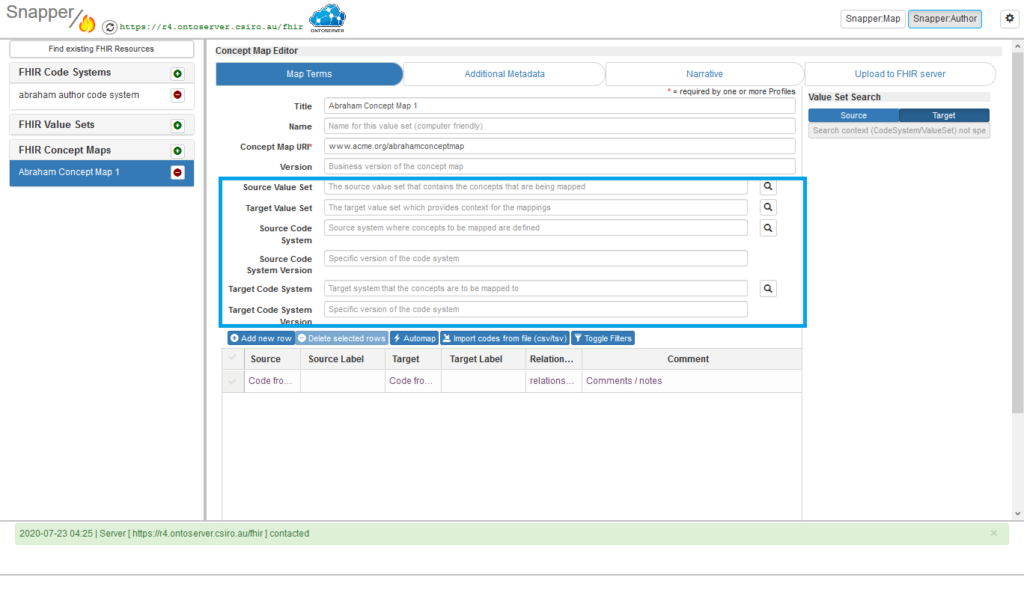Viewport: 1024px width, 589px height.
Task: Toggle select-all checkbox in table header
Action: tap(232, 358)
